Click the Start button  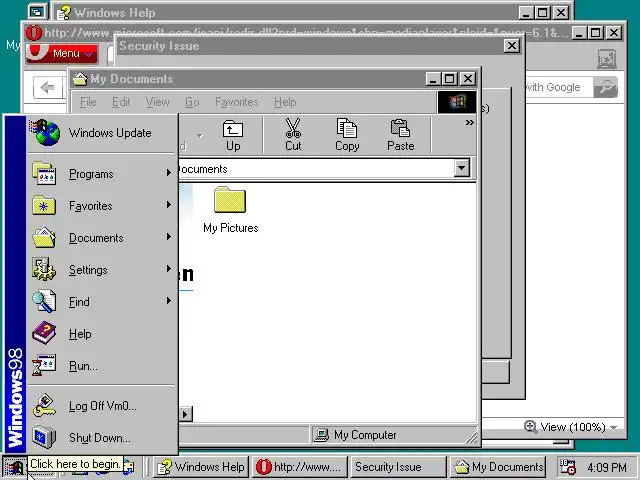[15, 467]
